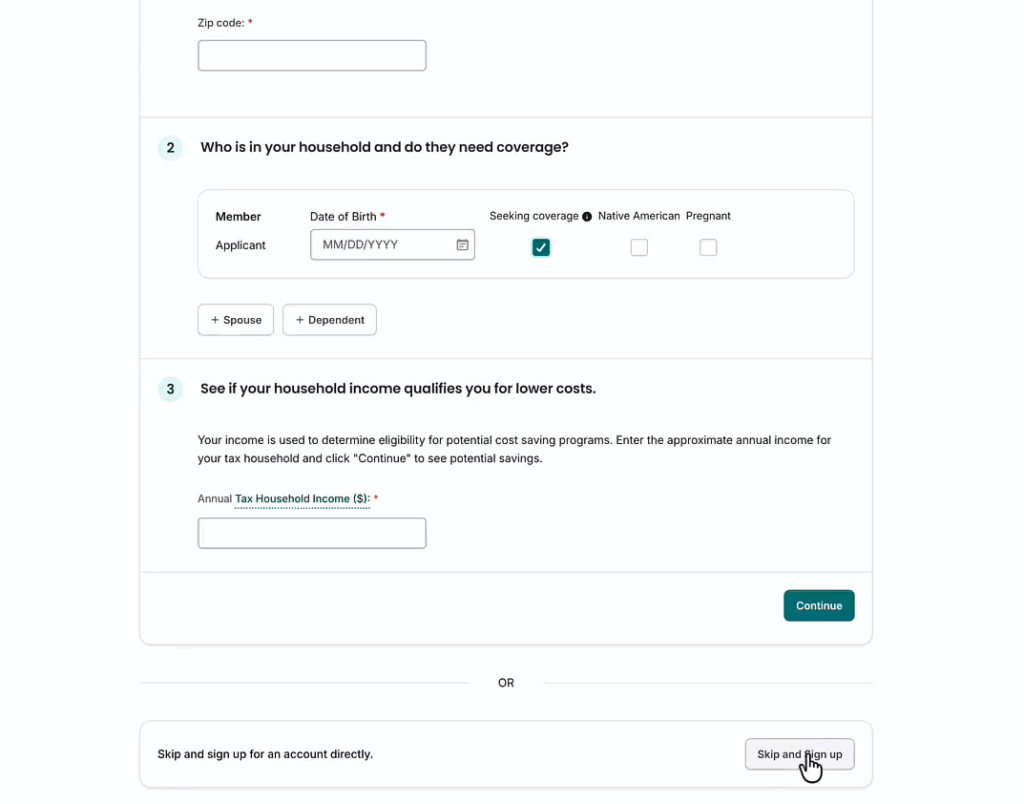1024x804 pixels.
Task: Click the step 3 number badge
Action: click(170, 389)
